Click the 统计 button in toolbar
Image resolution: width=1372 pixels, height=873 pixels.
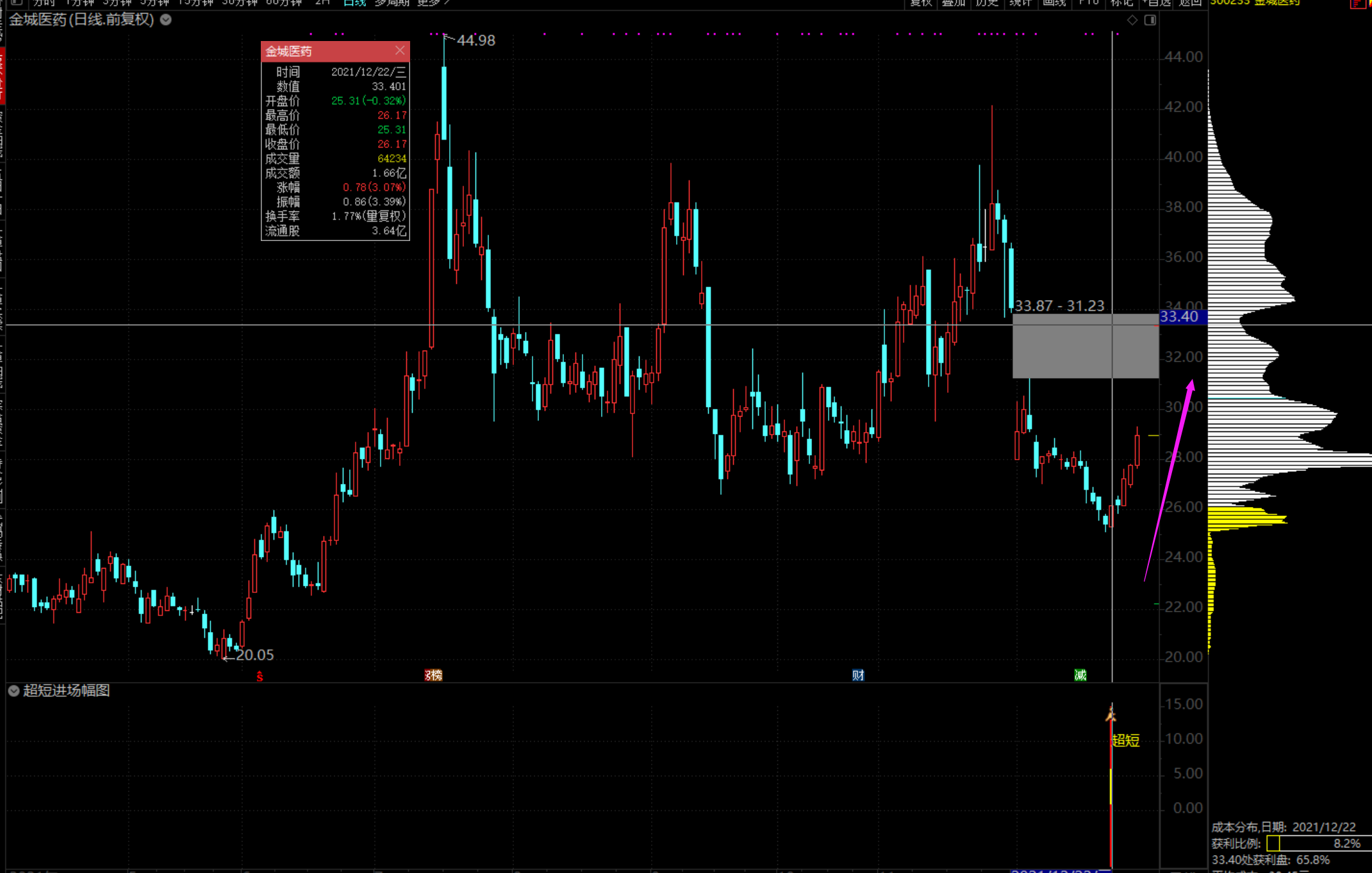tap(1020, 3)
